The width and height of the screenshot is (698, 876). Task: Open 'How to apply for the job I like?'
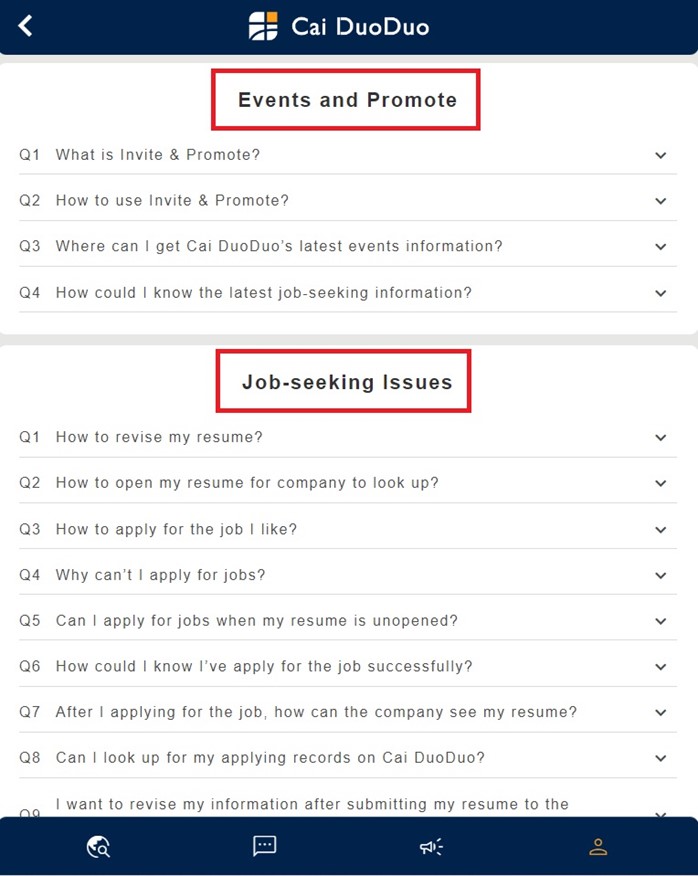coord(176,529)
